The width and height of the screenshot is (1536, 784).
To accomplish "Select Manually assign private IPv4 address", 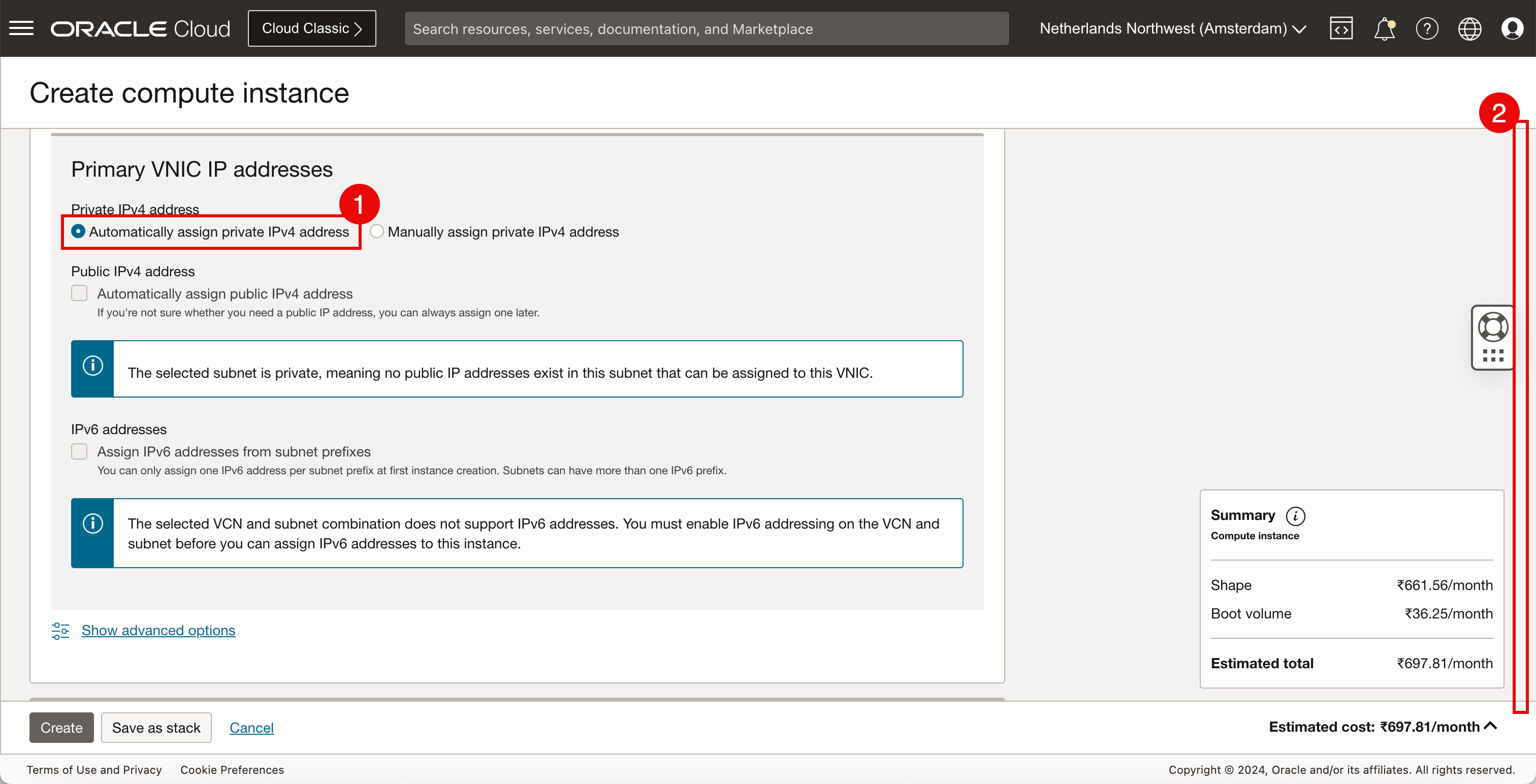I will pos(377,232).
